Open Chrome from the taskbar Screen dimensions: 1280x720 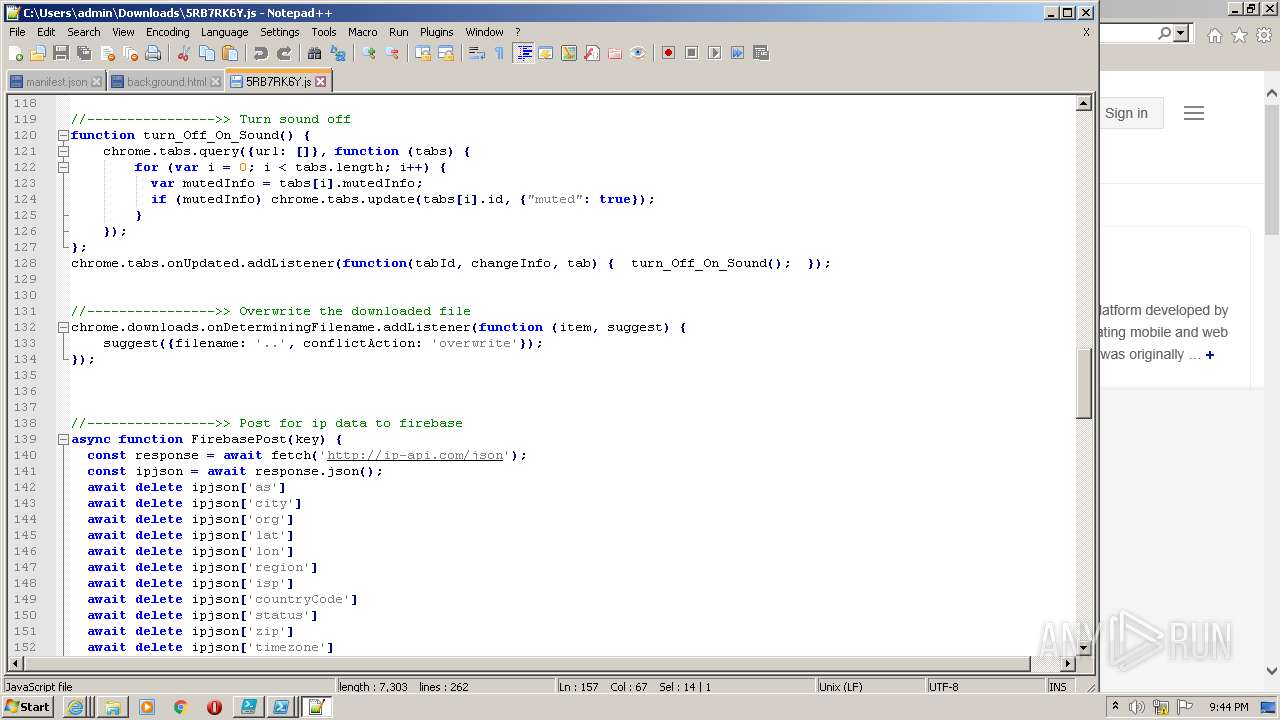180,707
